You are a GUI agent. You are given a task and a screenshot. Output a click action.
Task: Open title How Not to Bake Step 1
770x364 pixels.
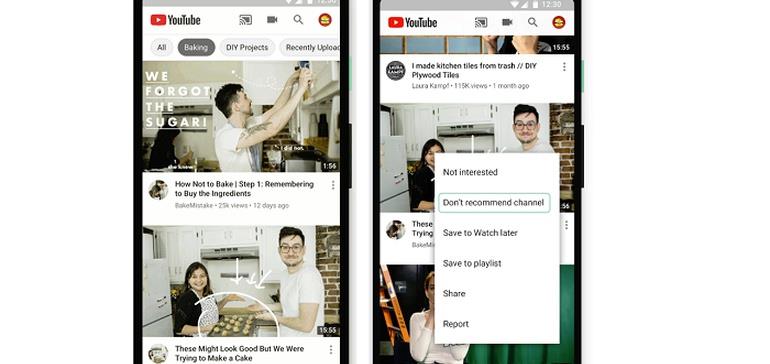coord(244,189)
